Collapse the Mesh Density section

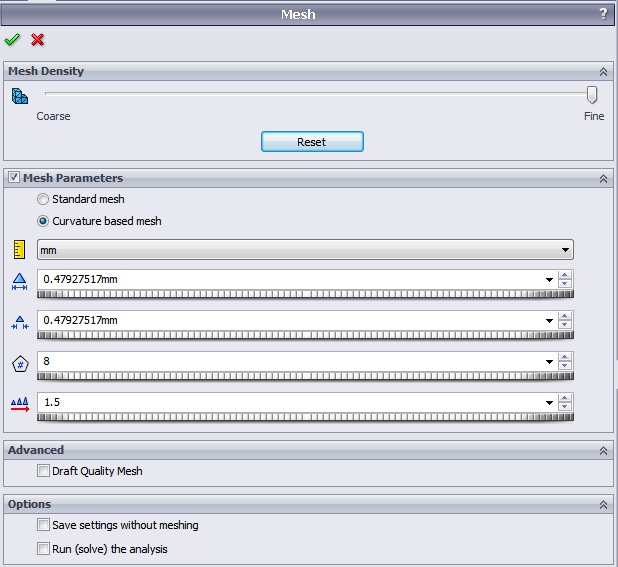click(x=603, y=72)
